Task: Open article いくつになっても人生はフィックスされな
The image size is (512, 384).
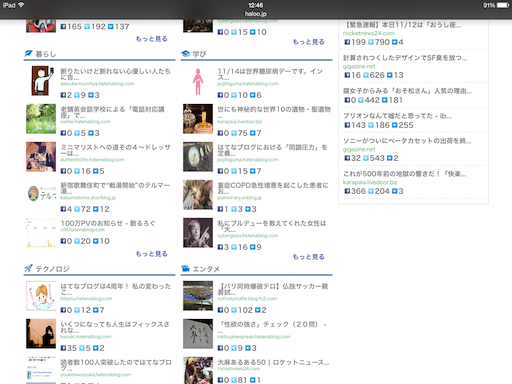Action: click(x=115, y=327)
